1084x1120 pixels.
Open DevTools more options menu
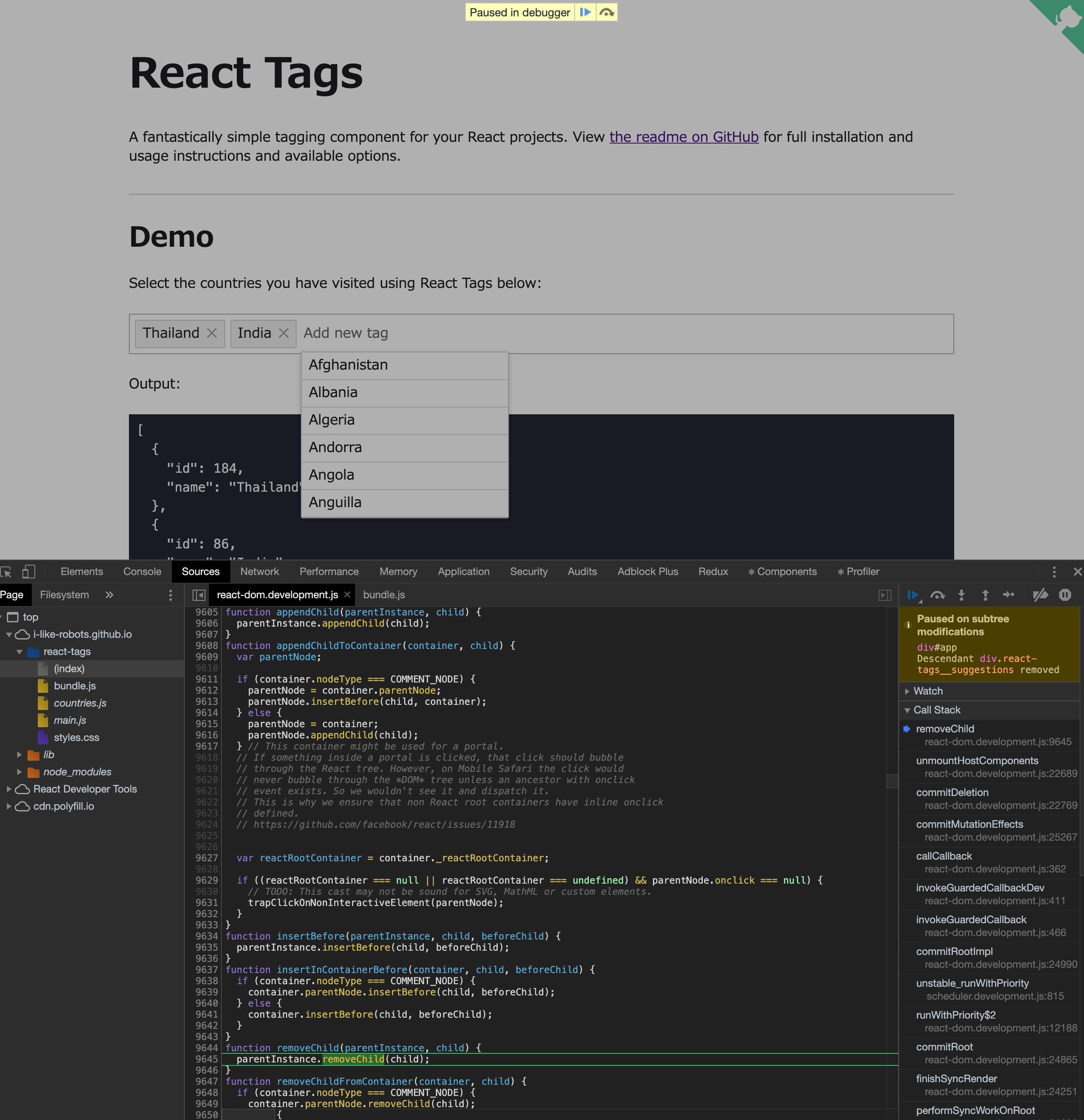coord(1054,572)
